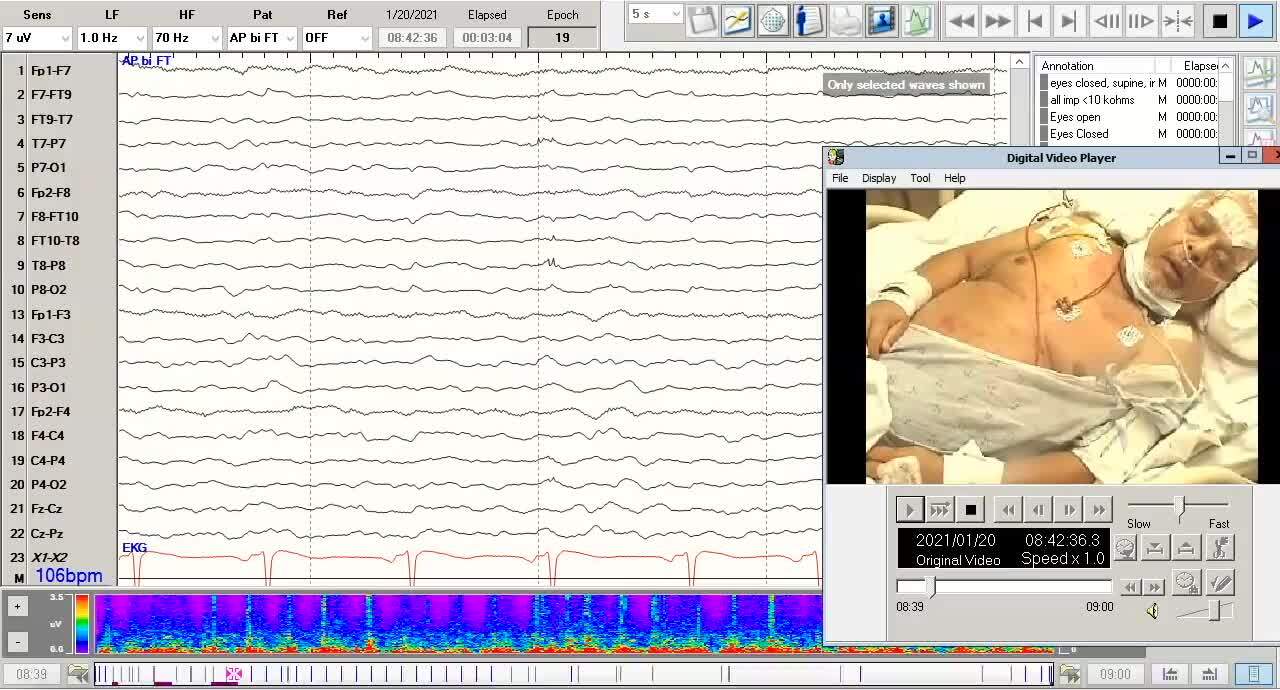Toggle the waveform overlay tool icon
The height and width of the screenshot is (690, 1280).
click(737, 20)
